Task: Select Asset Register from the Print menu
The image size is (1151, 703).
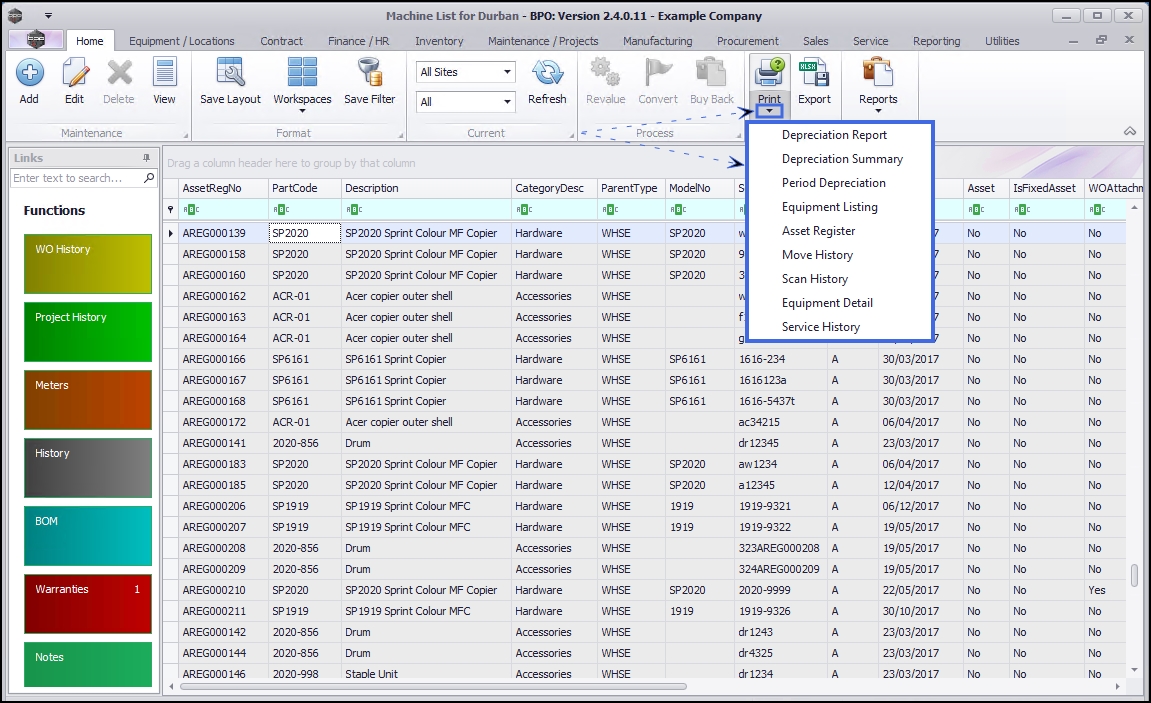Action: click(818, 231)
